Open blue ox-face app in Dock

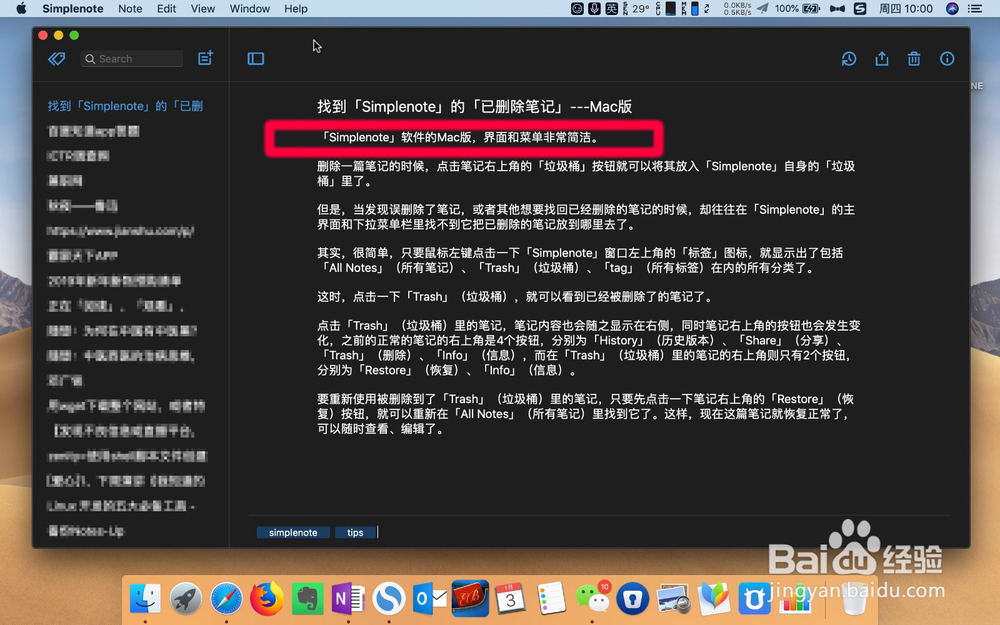point(754,598)
